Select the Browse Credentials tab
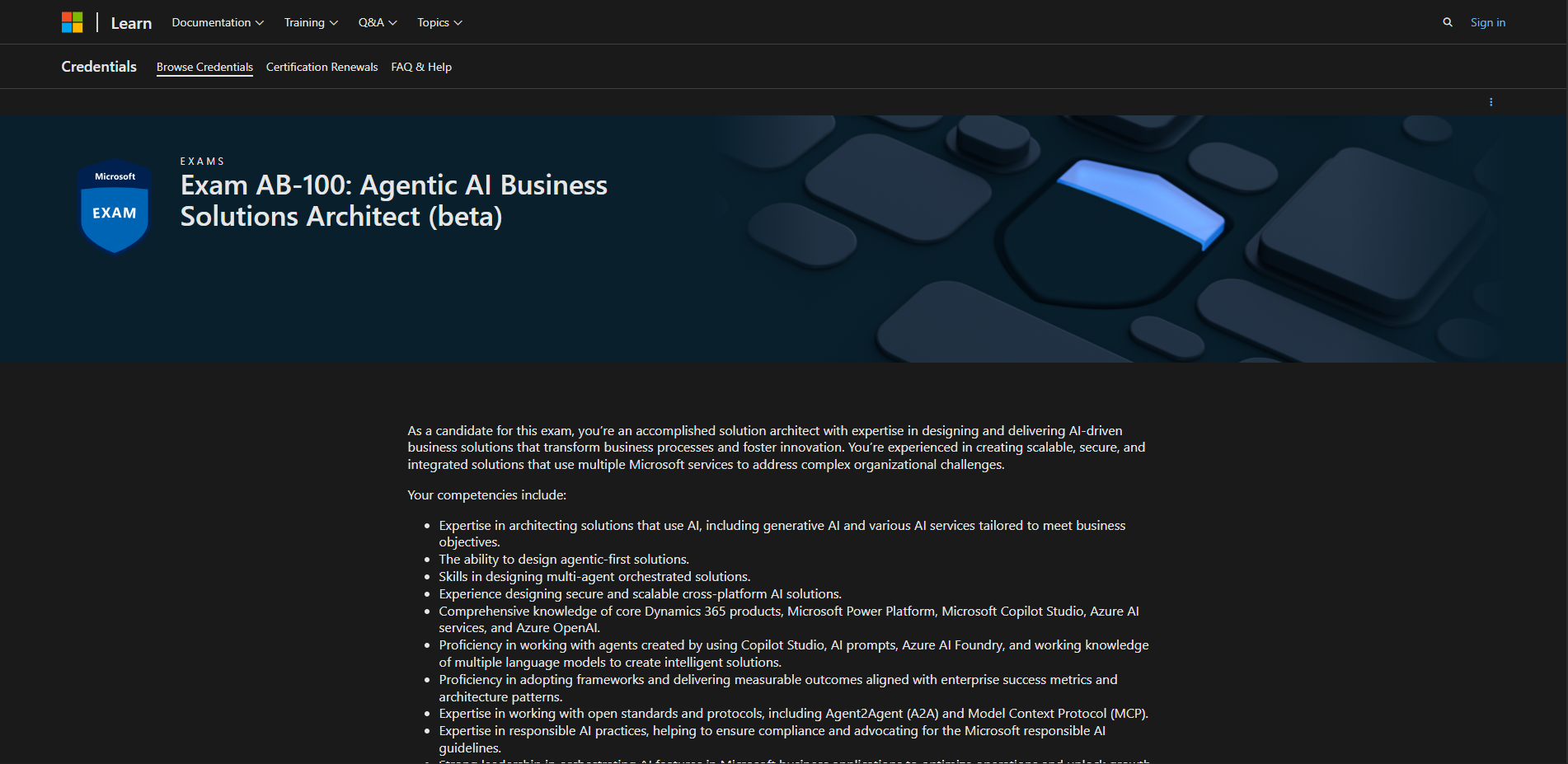This screenshot has height=764, width=1568. 204,67
